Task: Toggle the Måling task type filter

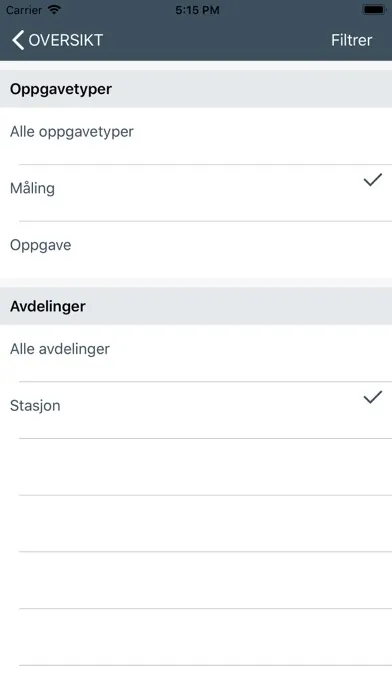Action: coord(196,193)
